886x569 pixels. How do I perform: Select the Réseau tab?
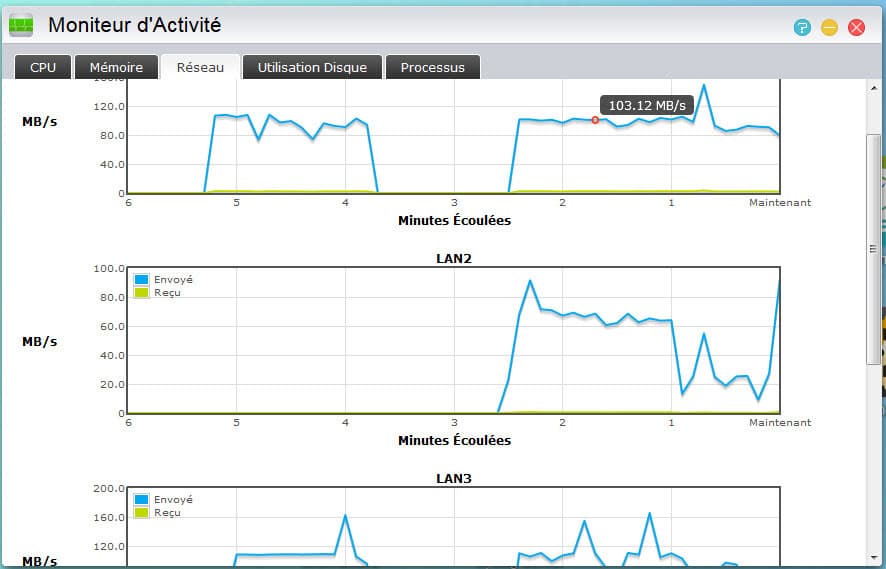pyautogui.click(x=201, y=67)
